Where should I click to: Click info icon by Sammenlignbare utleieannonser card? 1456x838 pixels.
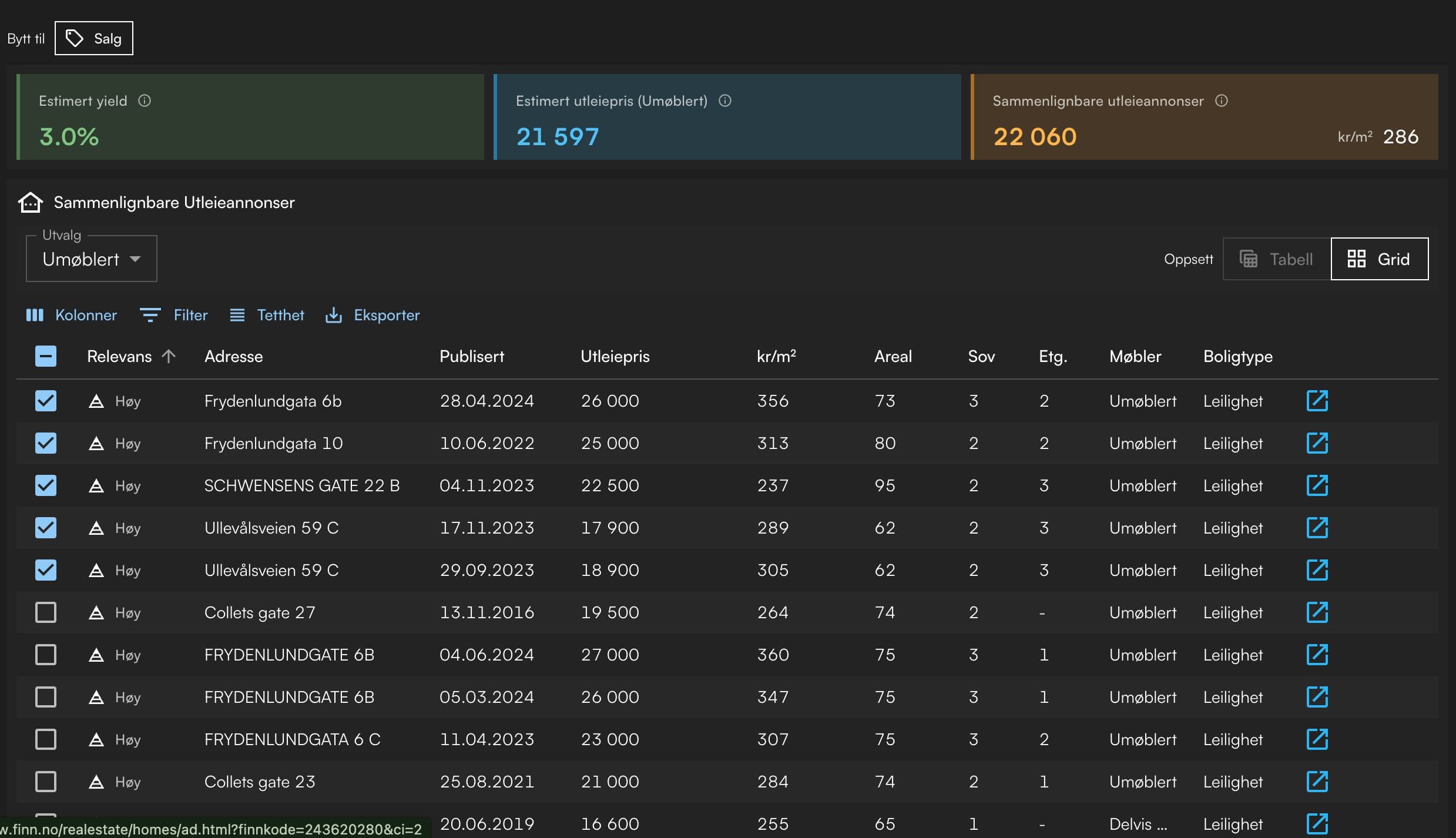click(x=1222, y=101)
